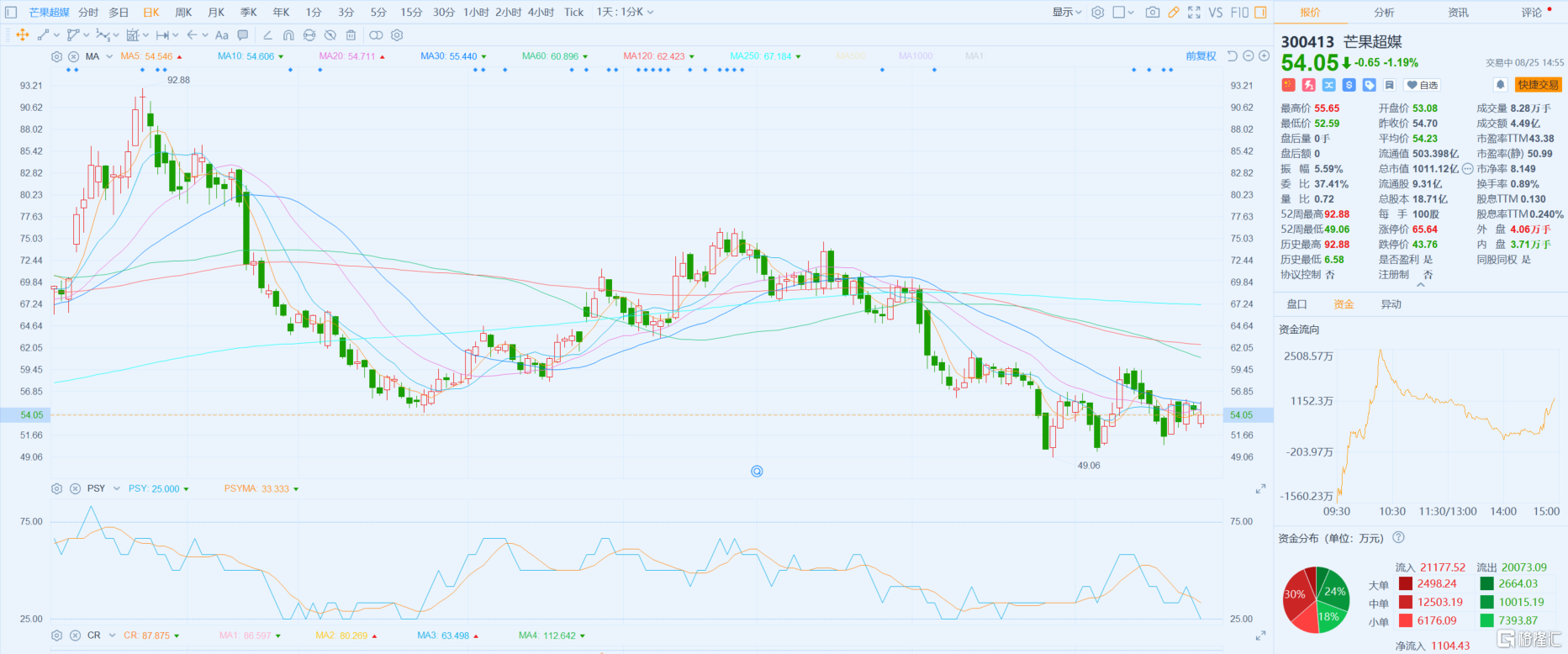The image size is (1568, 654).
Task: Open the 评论 comments tab
Action: coord(1532,13)
